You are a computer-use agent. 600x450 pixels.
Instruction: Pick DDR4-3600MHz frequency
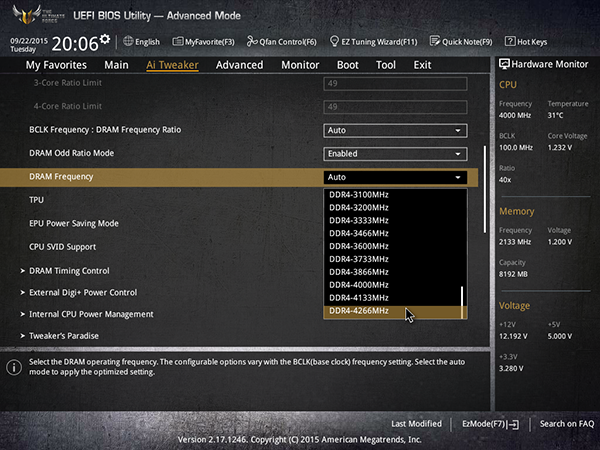395,246
